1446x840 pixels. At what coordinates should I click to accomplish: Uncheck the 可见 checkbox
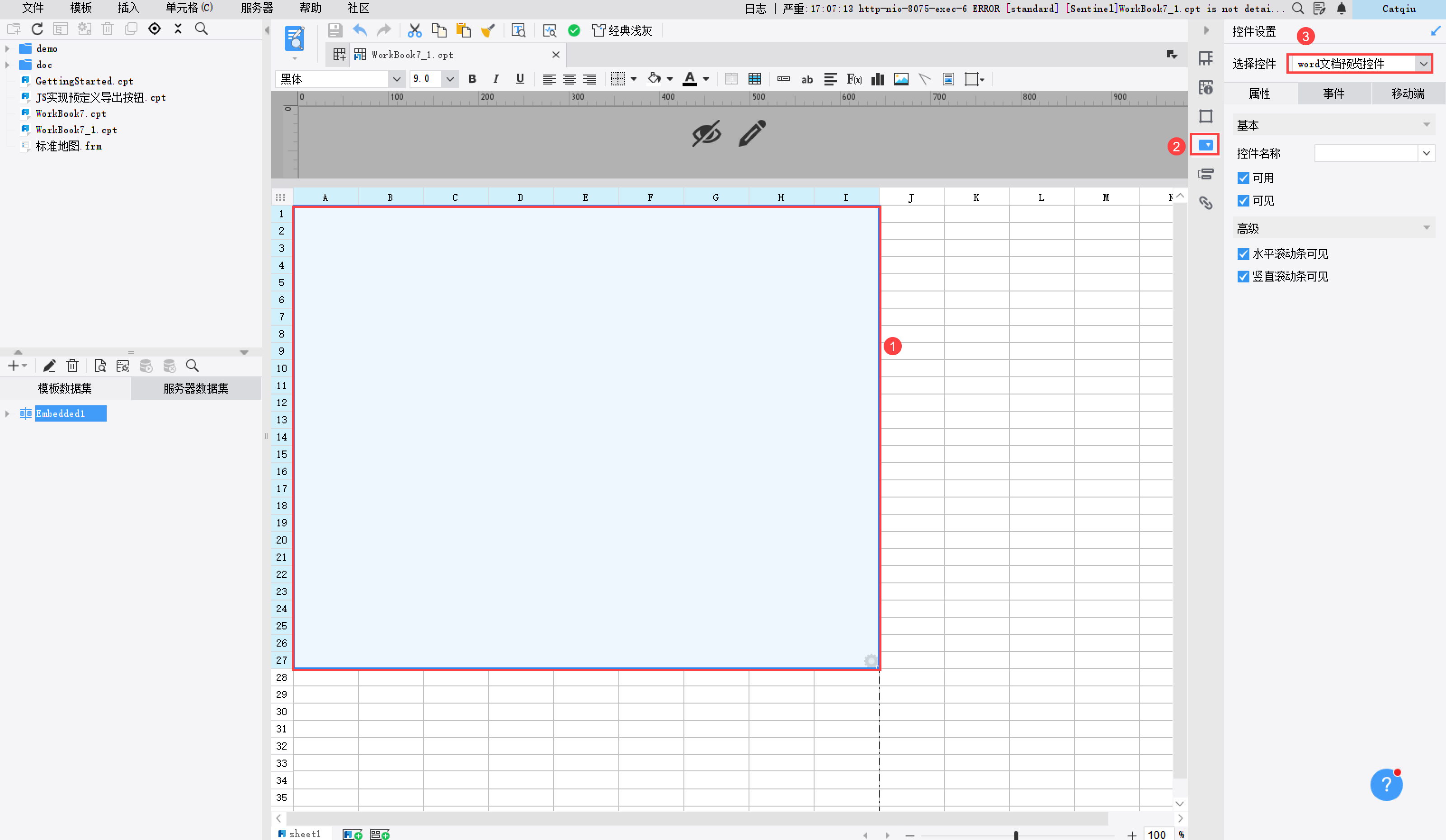coord(1243,201)
